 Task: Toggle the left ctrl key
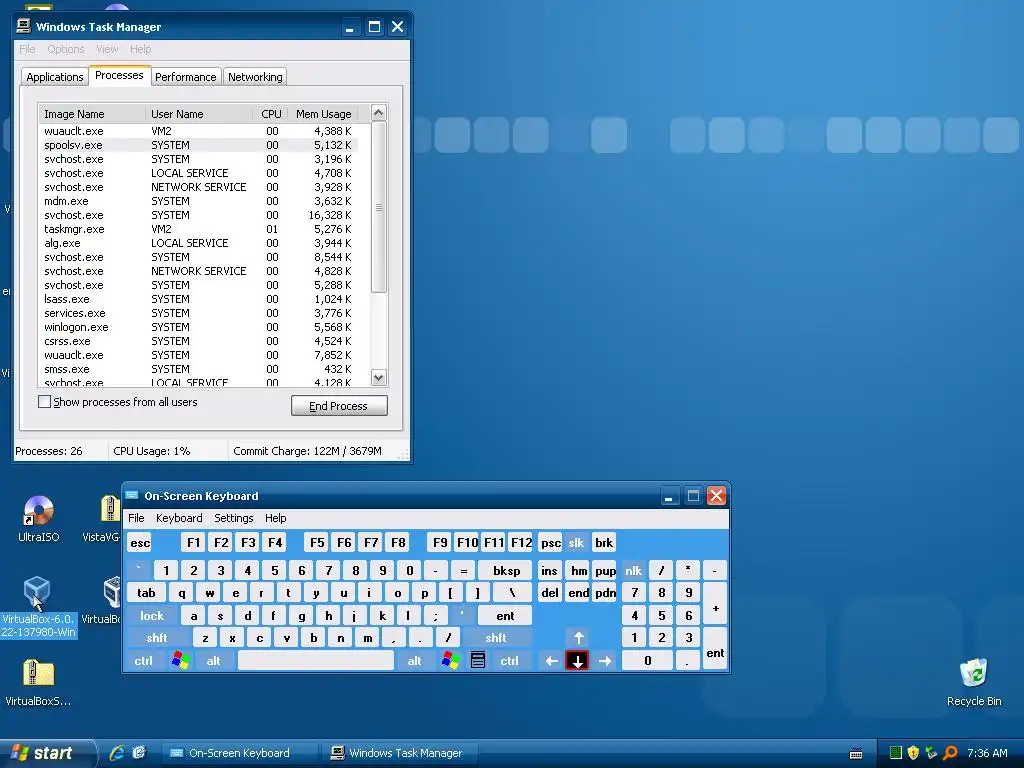(144, 661)
